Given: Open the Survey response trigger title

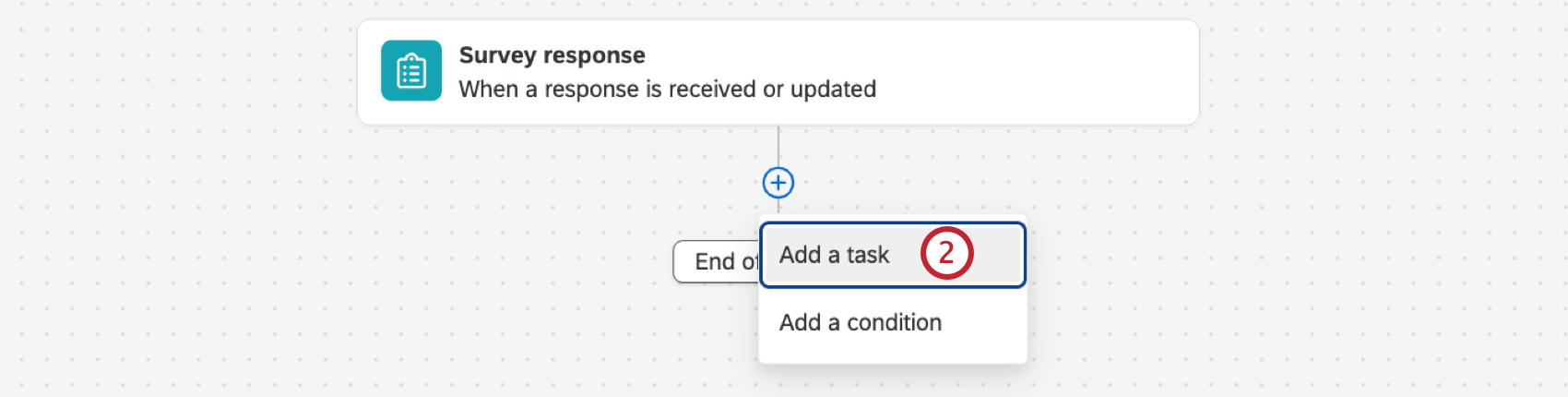Looking at the screenshot, I should [552, 55].
